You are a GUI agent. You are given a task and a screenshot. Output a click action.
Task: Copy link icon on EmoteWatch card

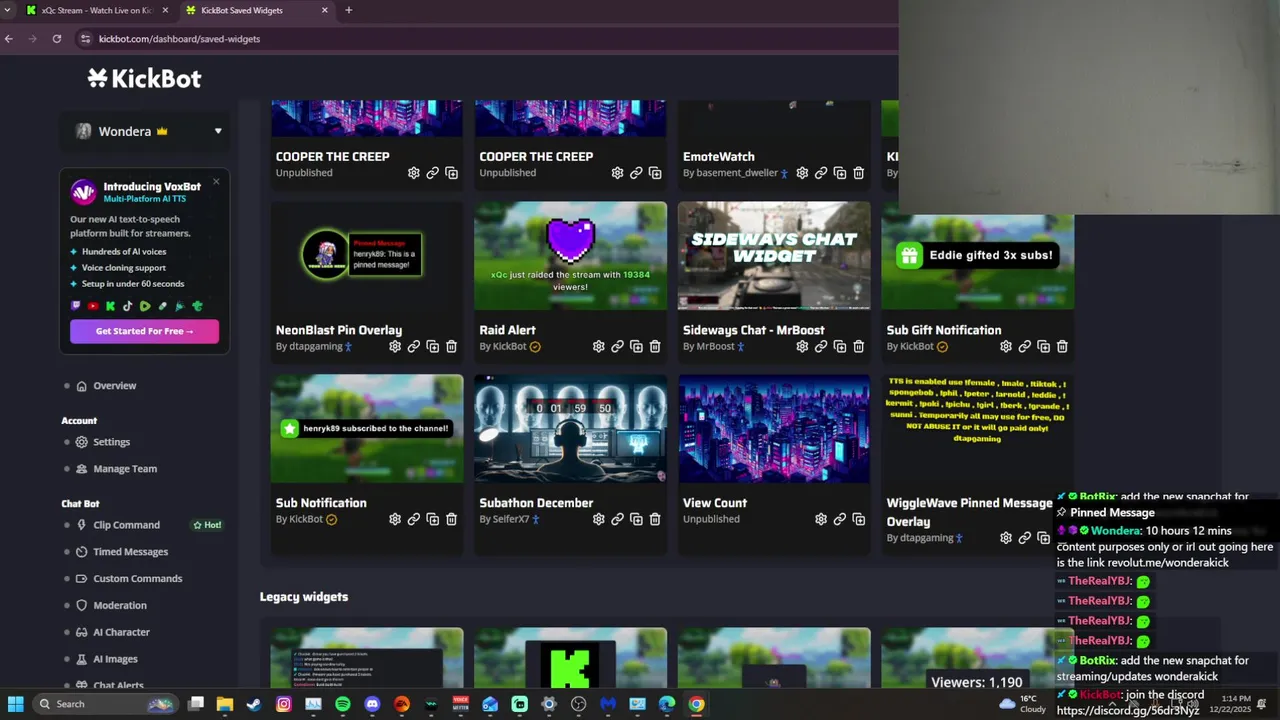click(x=821, y=173)
